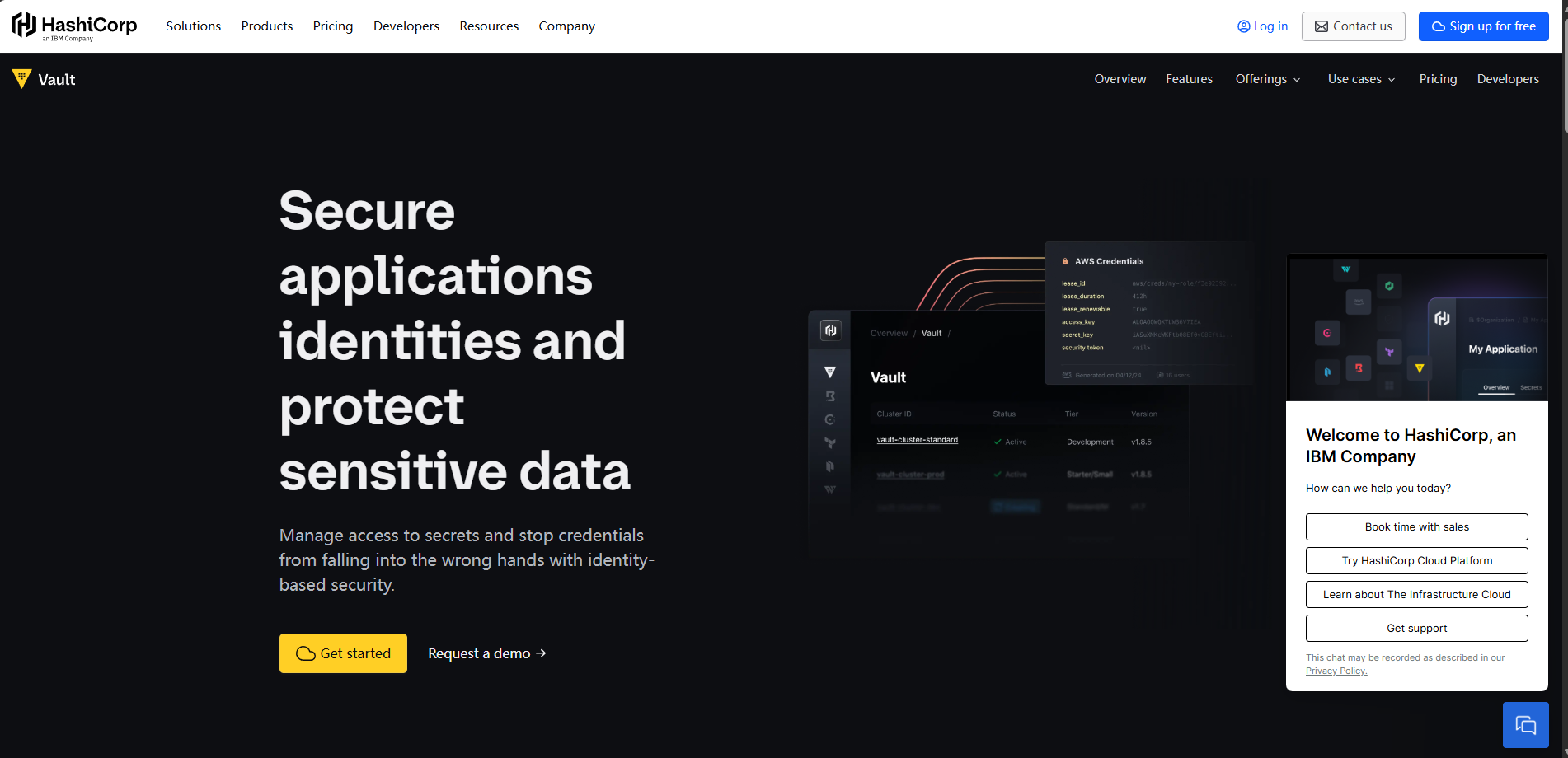Click "How can we help you today?" text

(x=1378, y=489)
